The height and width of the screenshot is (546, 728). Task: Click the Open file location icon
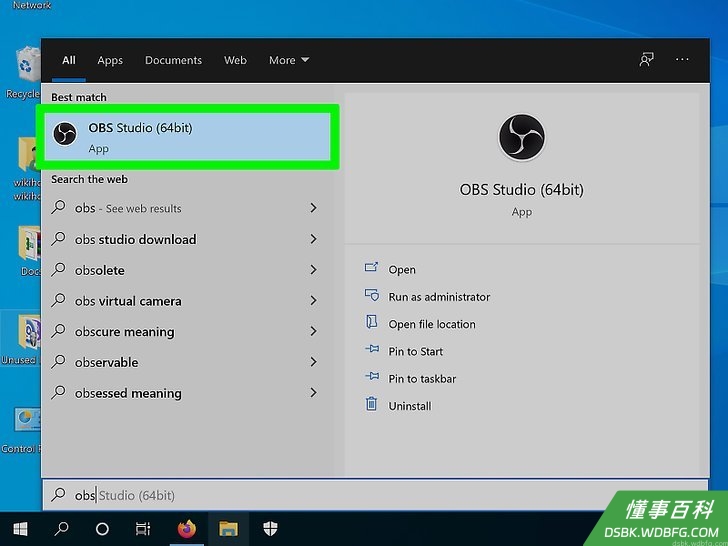tap(371, 321)
